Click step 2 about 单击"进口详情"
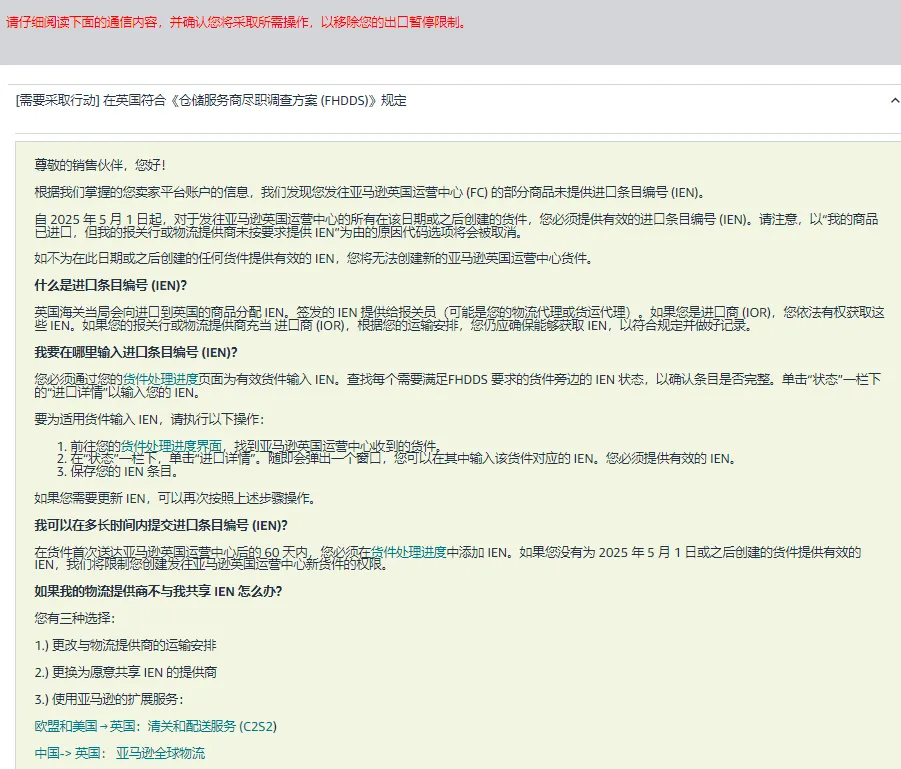Viewport: 901px width, 769px height. tap(396, 459)
